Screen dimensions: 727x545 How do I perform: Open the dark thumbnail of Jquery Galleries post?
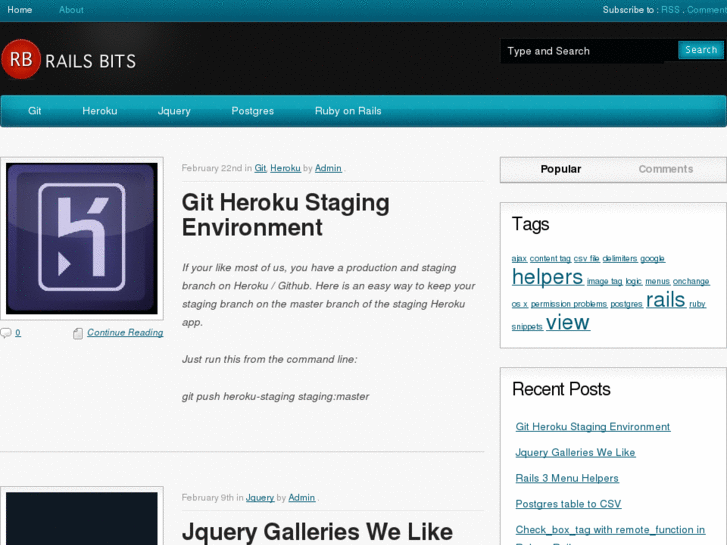coord(82,519)
